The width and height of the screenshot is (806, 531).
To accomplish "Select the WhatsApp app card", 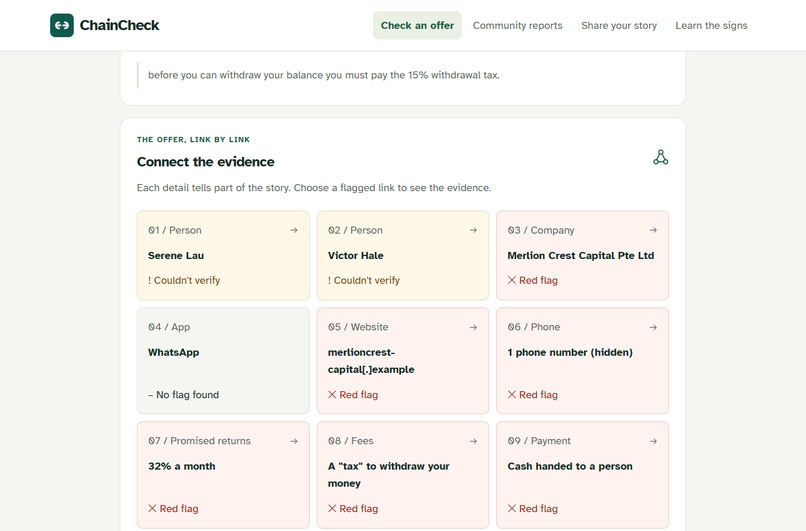I will (x=223, y=361).
